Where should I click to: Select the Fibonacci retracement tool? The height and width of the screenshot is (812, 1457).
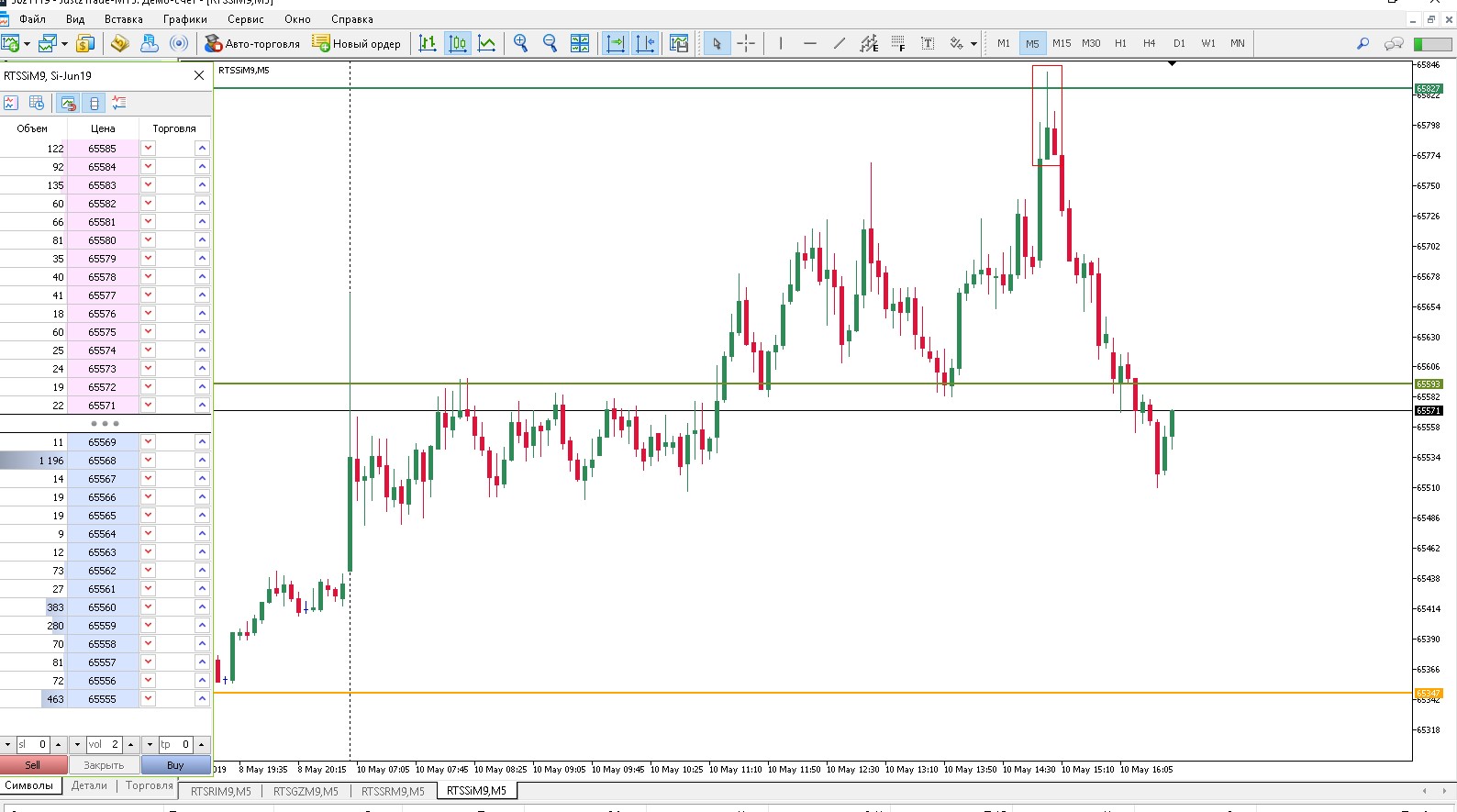(898, 43)
